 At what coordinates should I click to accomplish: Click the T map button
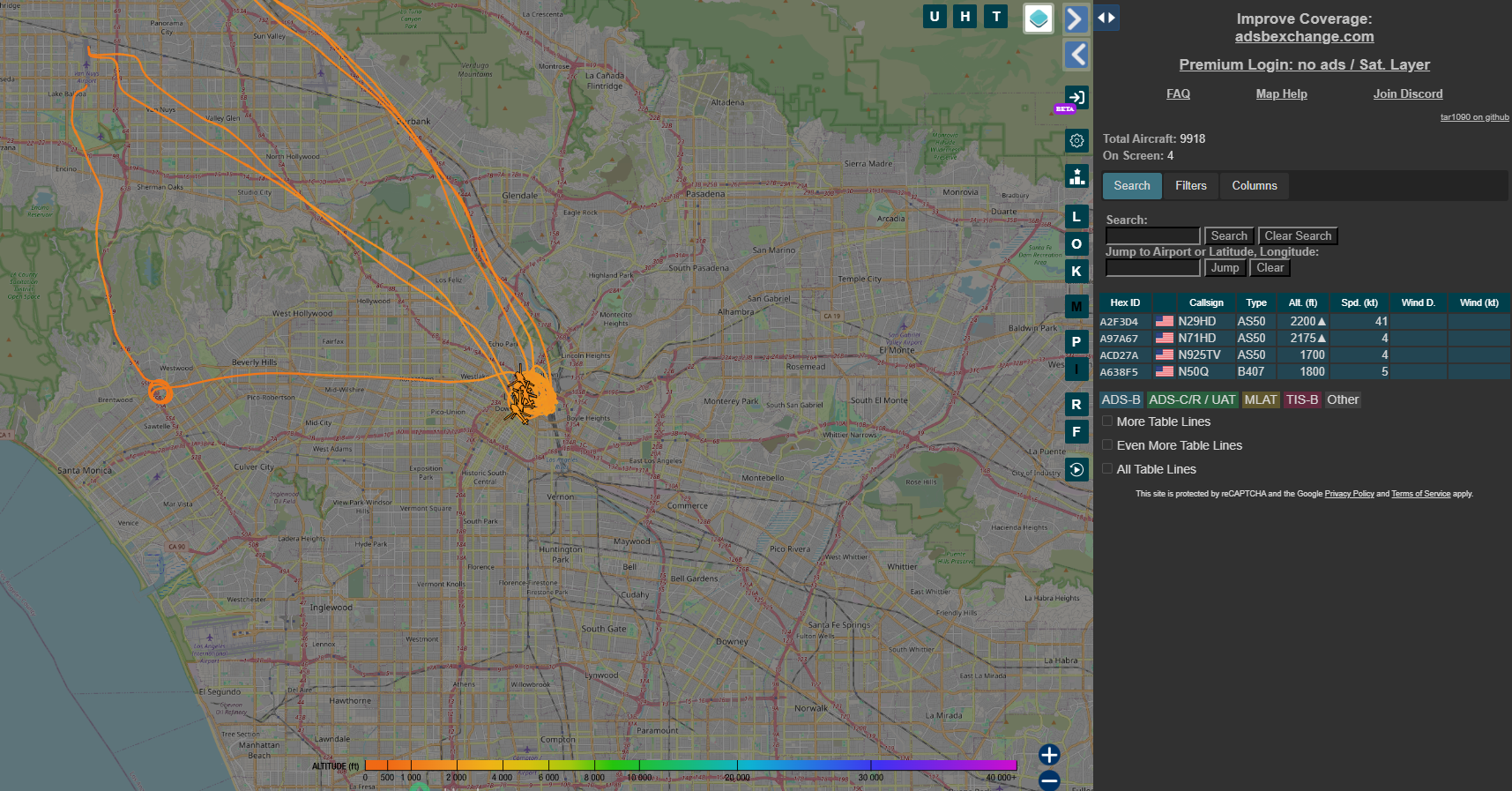[x=996, y=16]
